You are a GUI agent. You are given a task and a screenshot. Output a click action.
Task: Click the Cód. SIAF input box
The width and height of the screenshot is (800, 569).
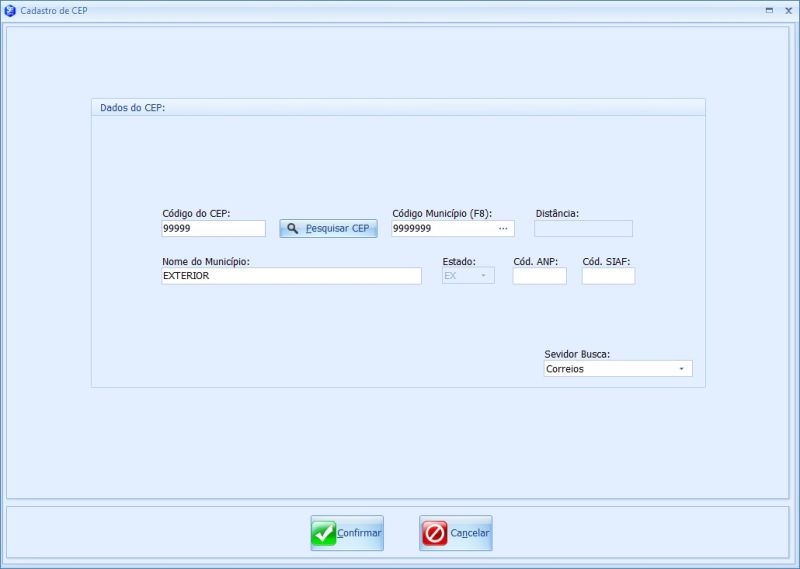coord(608,276)
